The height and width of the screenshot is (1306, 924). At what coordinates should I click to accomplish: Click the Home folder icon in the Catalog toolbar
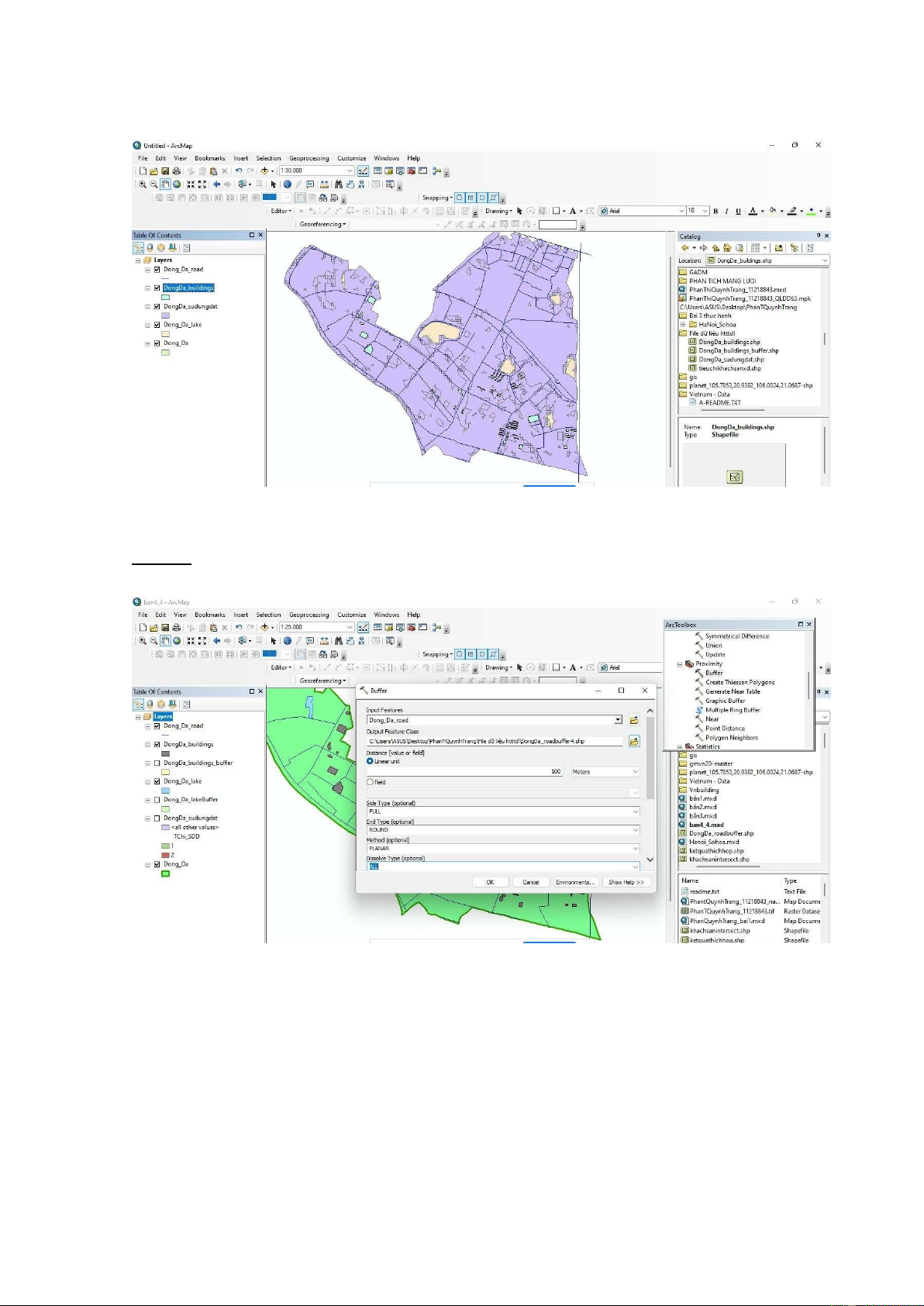click(x=727, y=248)
